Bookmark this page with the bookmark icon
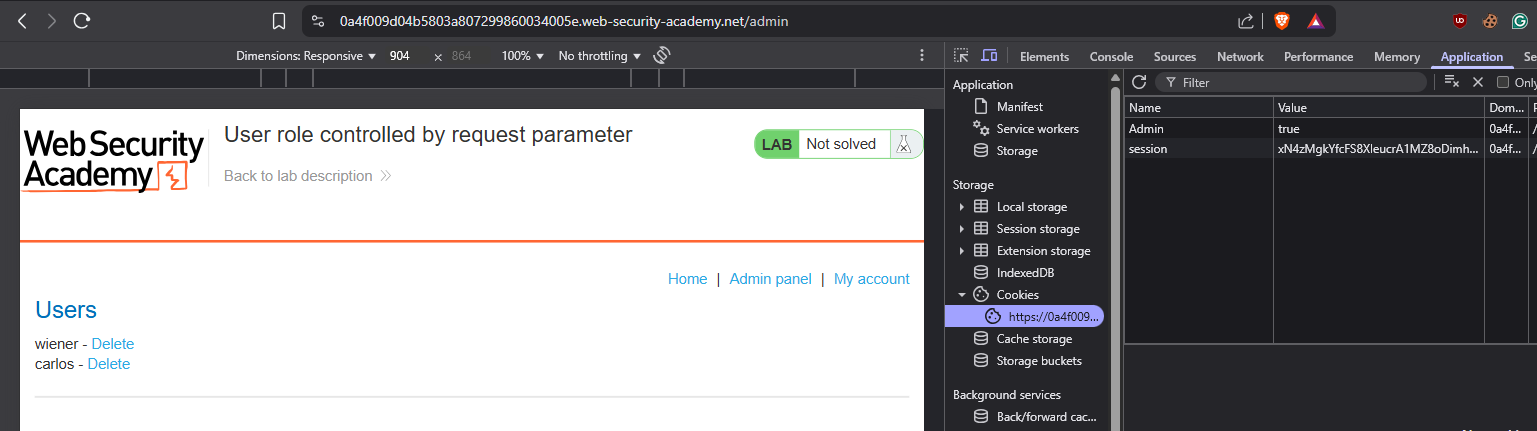Image resolution: width=1537 pixels, height=431 pixels. point(280,21)
